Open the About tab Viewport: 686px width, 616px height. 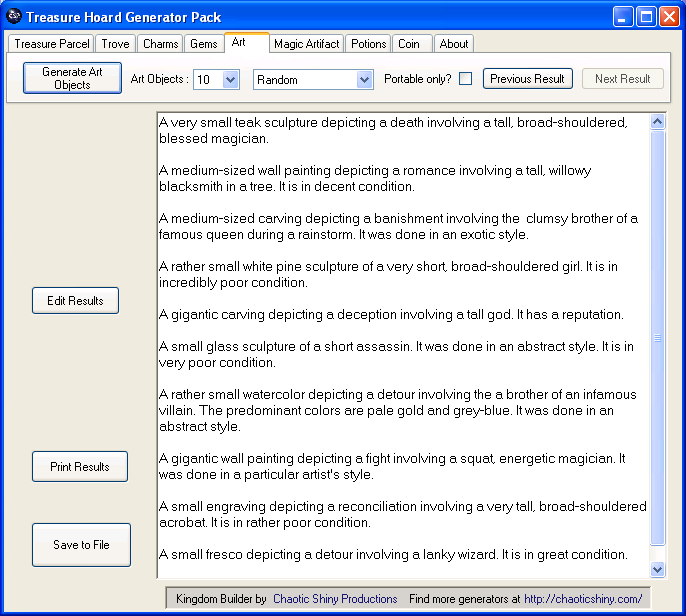(x=454, y=44)
